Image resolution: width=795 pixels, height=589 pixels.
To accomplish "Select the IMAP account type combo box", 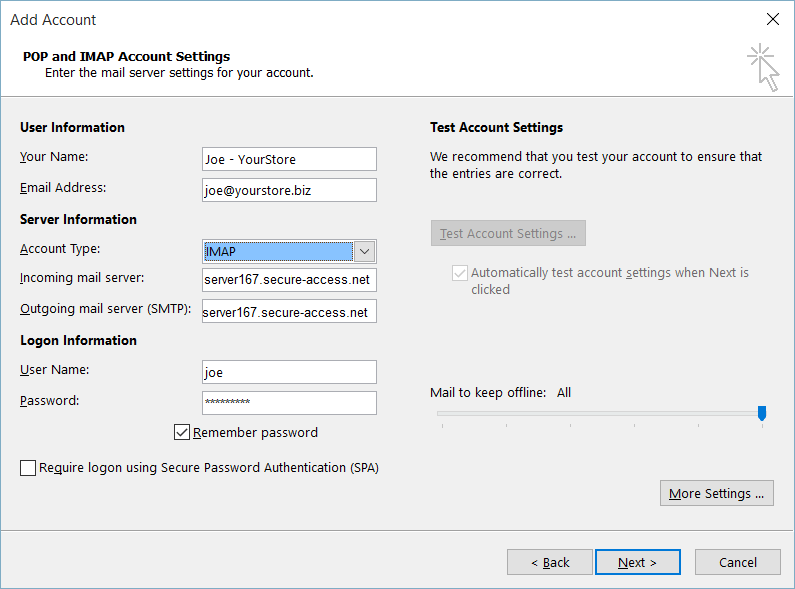I will coord(289,251).
